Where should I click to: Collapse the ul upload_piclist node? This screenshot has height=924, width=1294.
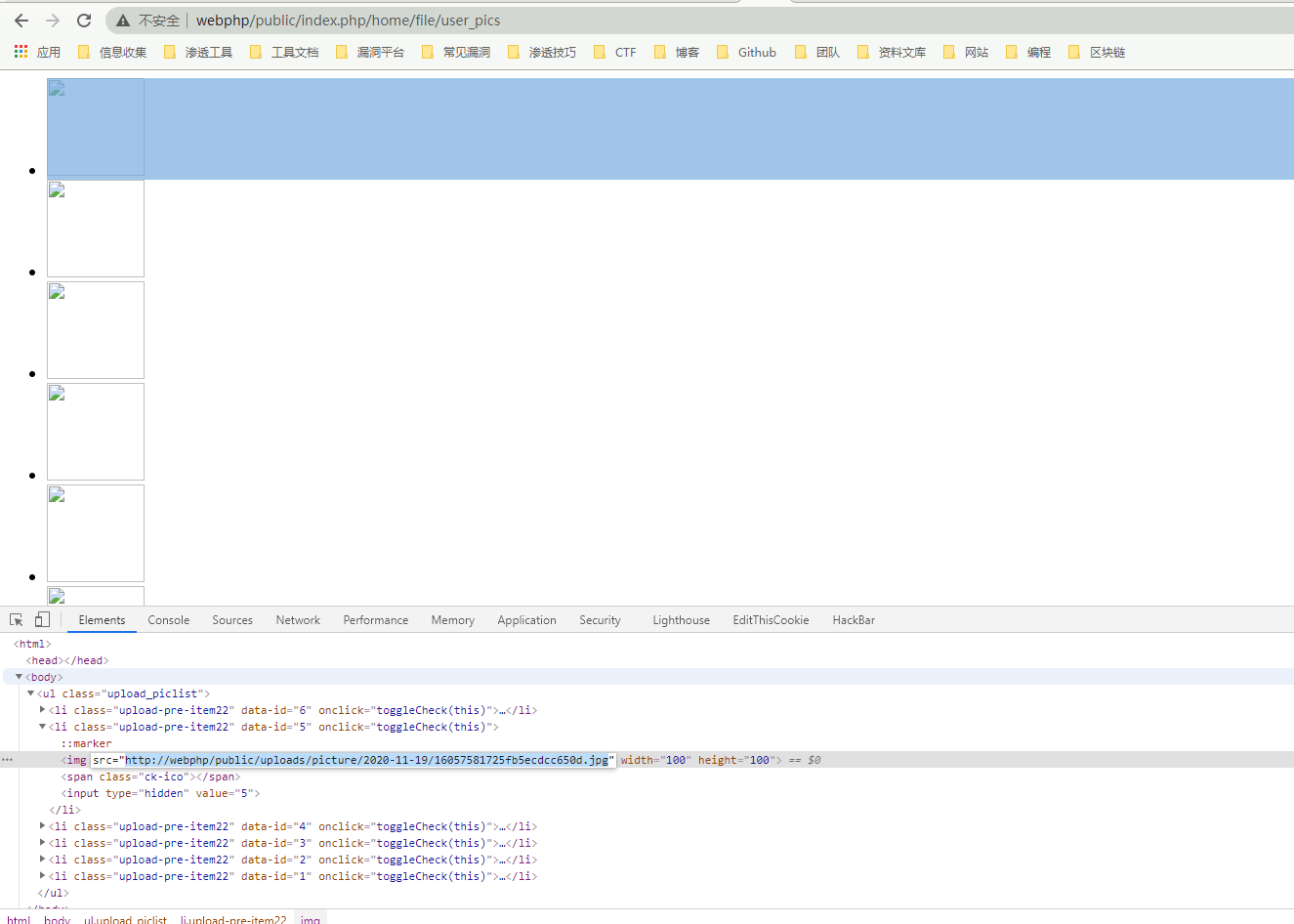click(x=30, y=693)
